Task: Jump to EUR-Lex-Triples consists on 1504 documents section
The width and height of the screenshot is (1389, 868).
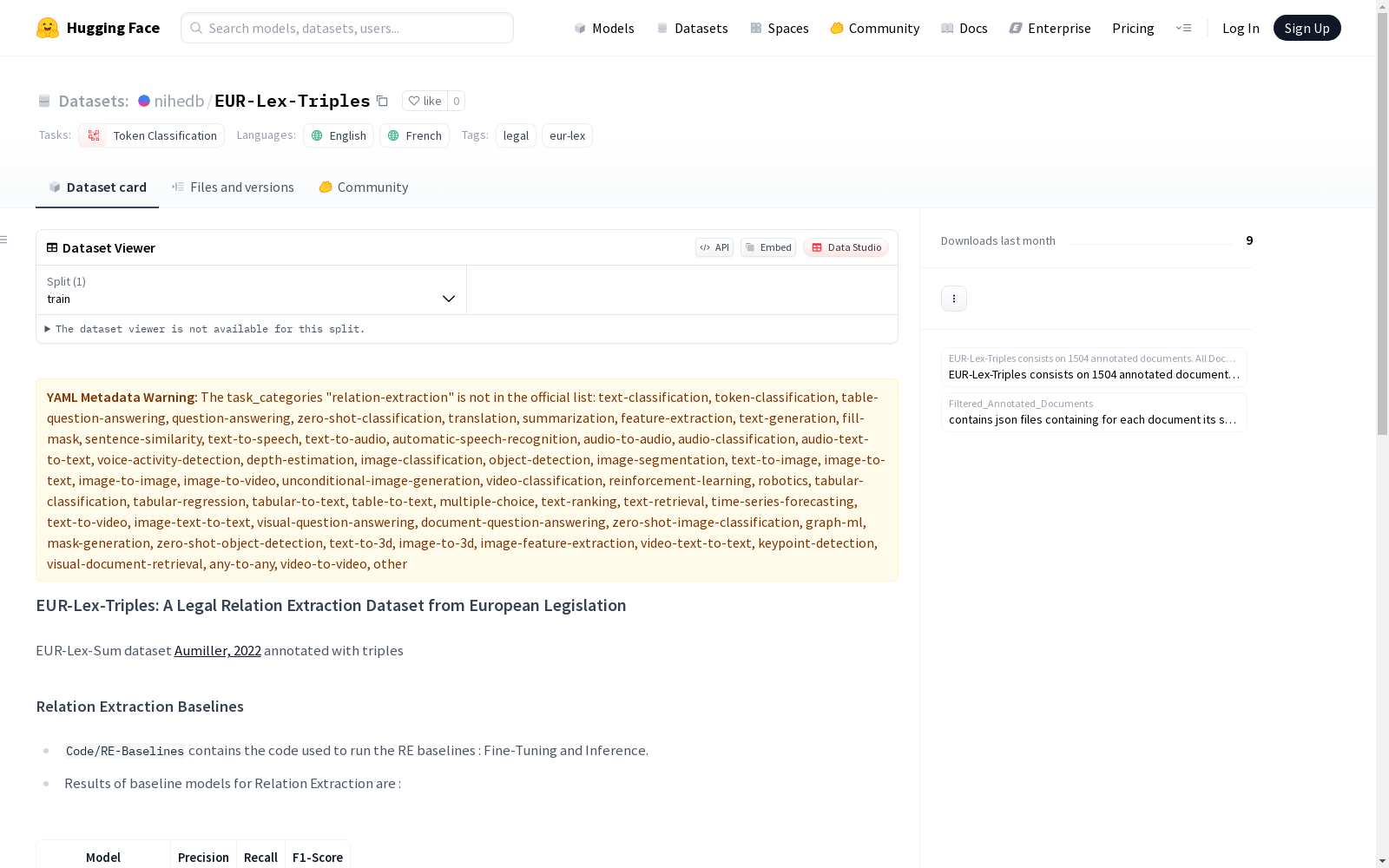Action: (1094, 367)
